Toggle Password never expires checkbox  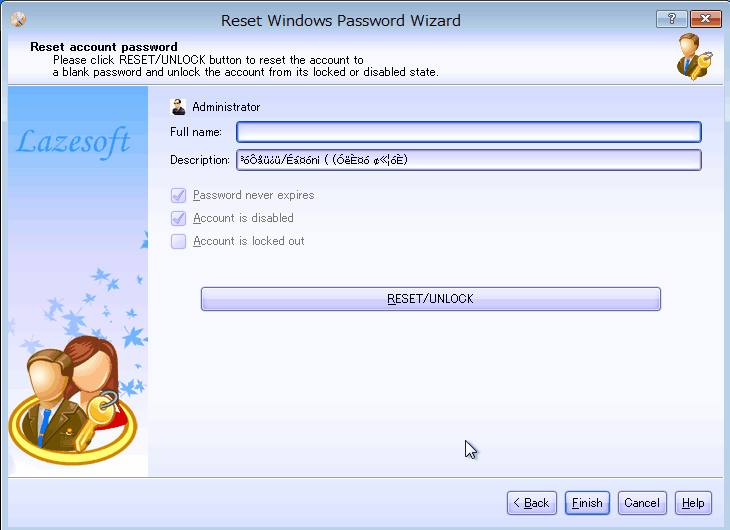[178, 195]
